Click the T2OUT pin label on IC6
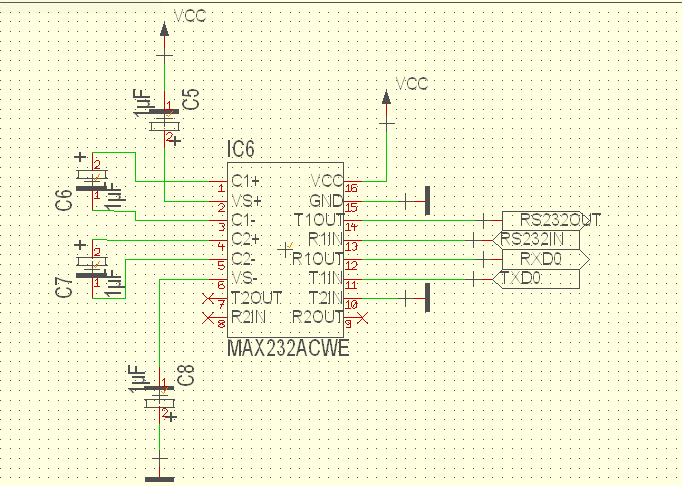The height and width of the screenshot is (486, 682). click(256, 298)
